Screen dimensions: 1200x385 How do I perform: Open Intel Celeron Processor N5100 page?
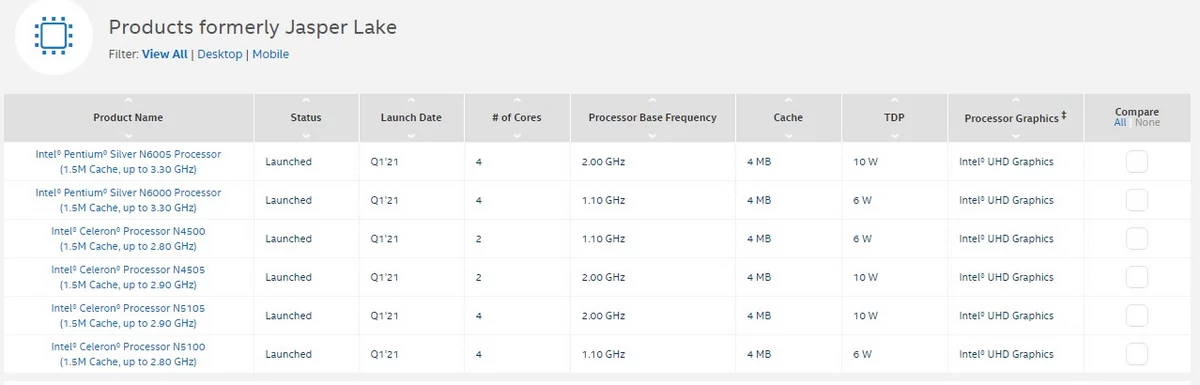tap(128, 354)
